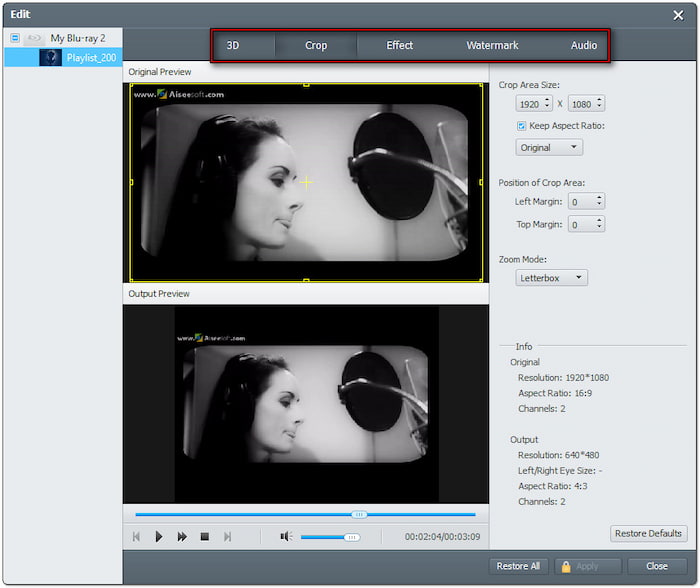This screenshot has width=700, height=588.
Task: Click the next frame icon
Action: 227,537
